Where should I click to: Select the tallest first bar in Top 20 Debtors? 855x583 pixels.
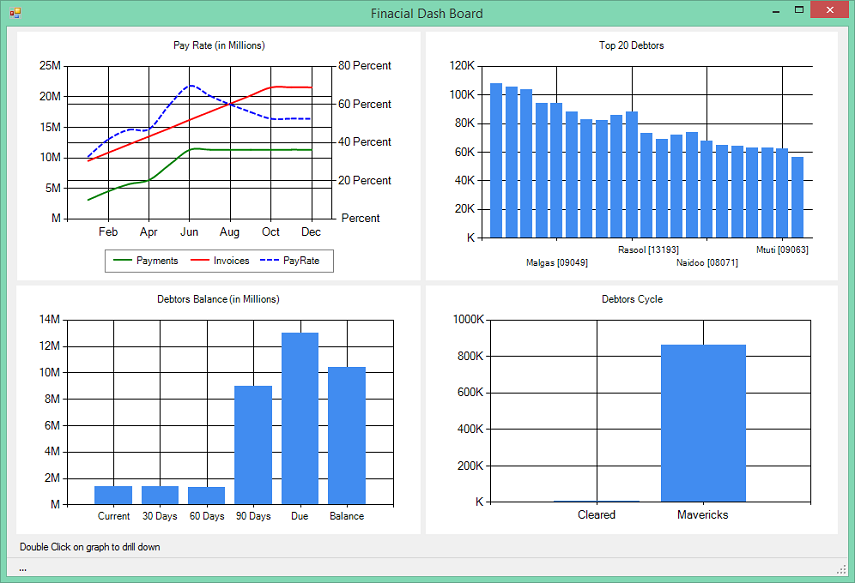pos(496,160)
